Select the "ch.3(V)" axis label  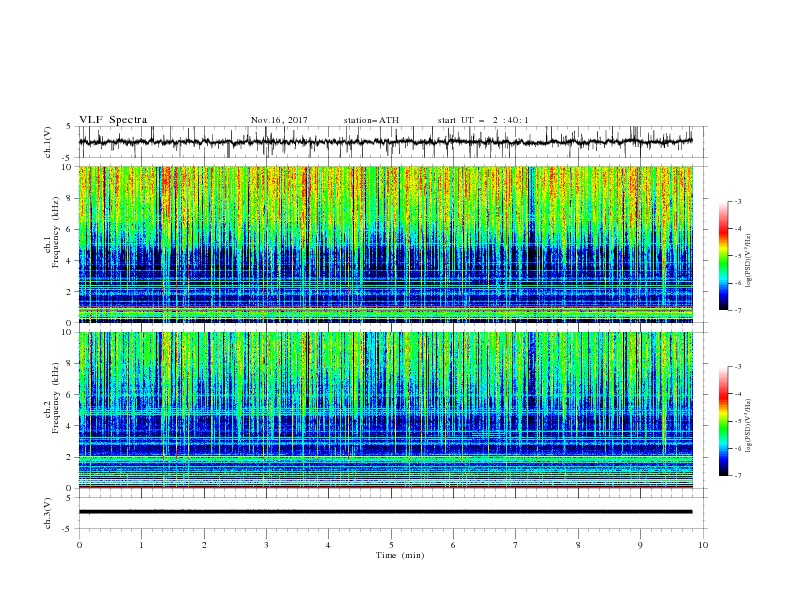tap(48, 513)
